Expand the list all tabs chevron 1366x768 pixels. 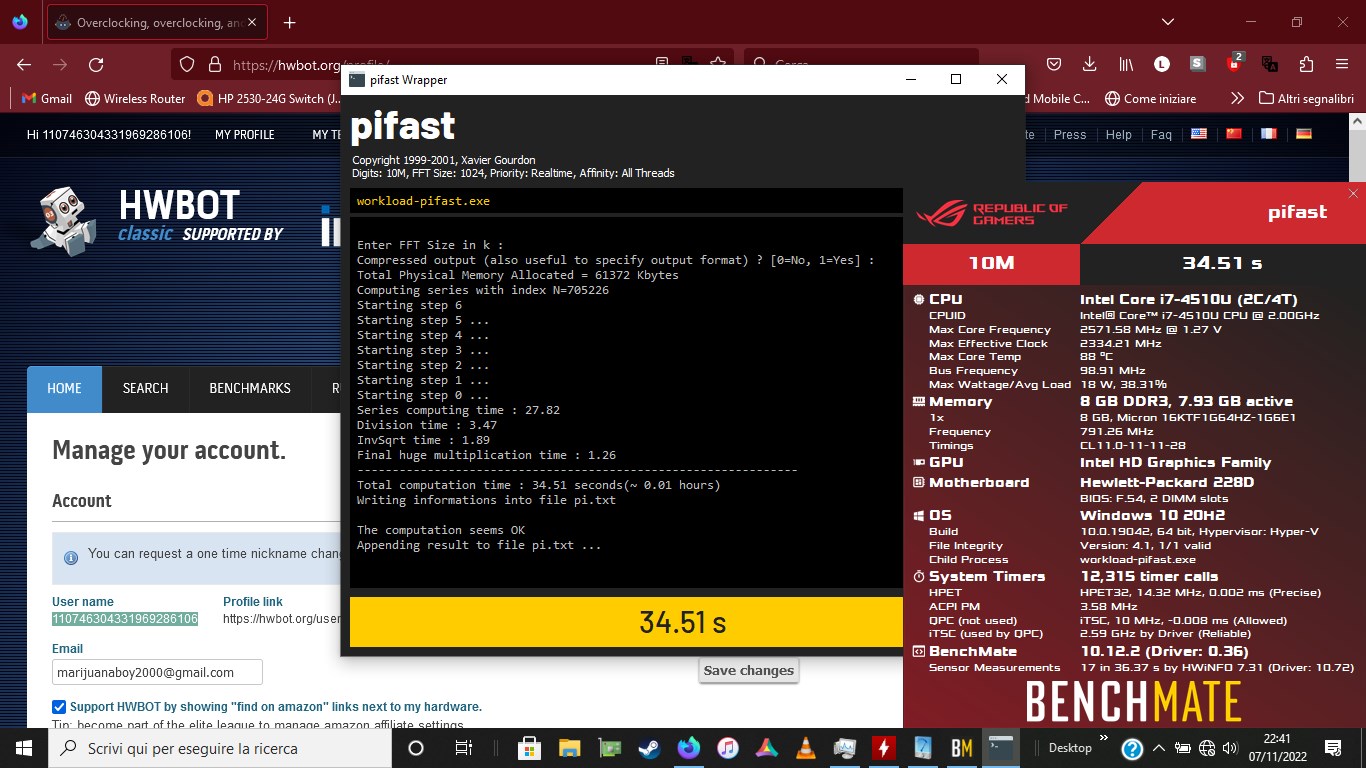pos(1168,22)
